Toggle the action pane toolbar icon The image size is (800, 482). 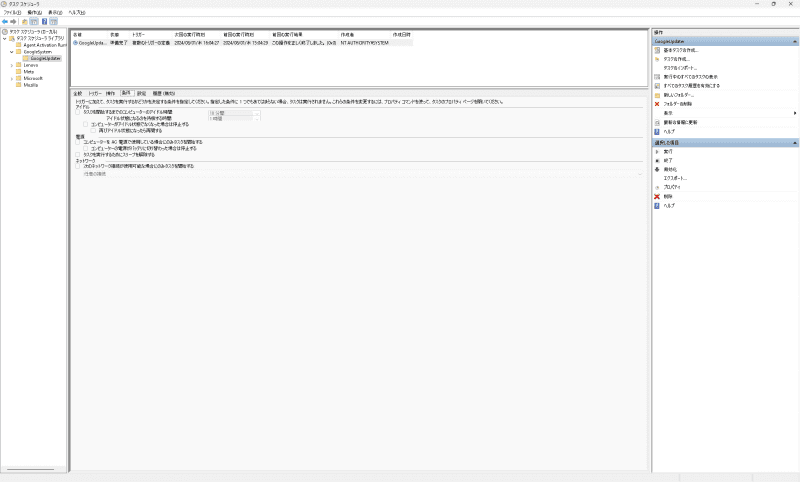click(x=54, y=21)
